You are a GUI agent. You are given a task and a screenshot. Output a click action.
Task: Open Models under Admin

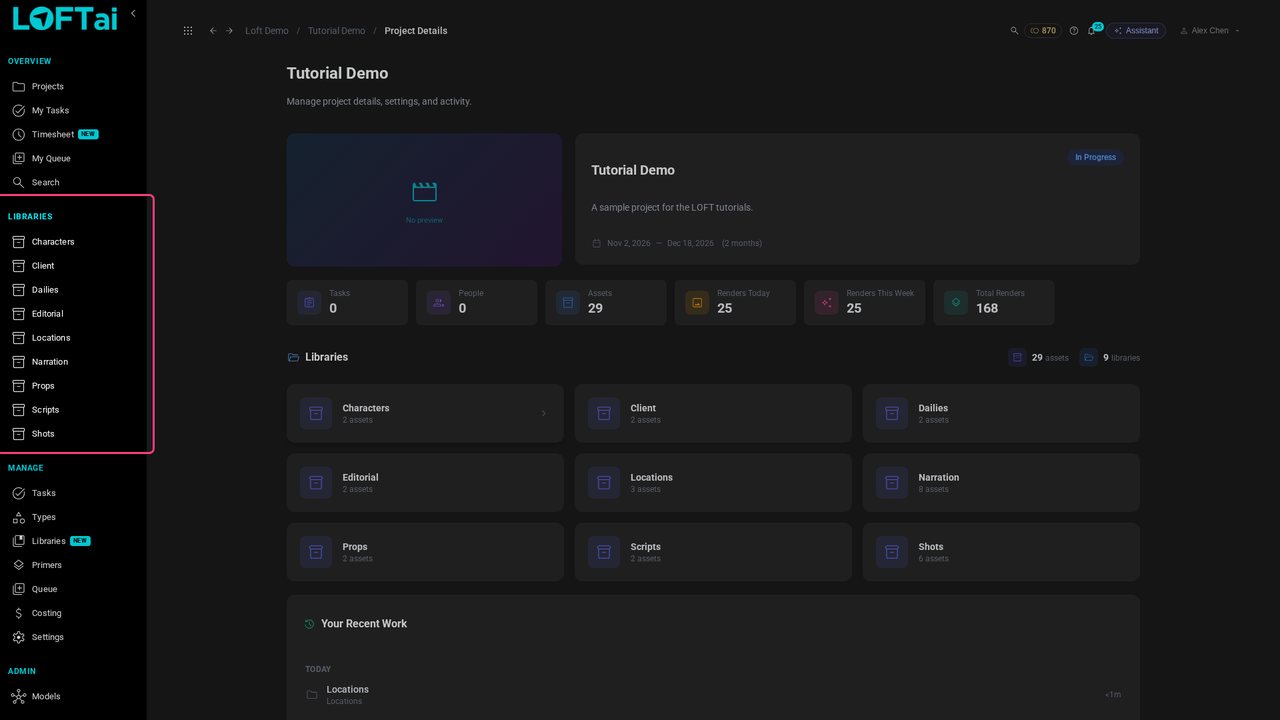(x=74, y=696)
